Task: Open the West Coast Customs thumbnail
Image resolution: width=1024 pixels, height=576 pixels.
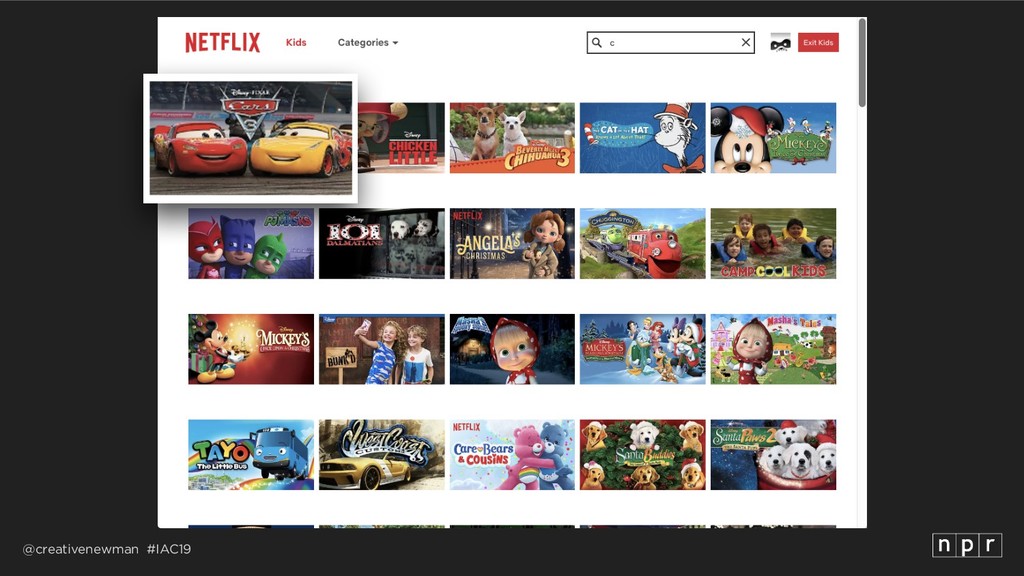Action: click(x=381, y=455)
